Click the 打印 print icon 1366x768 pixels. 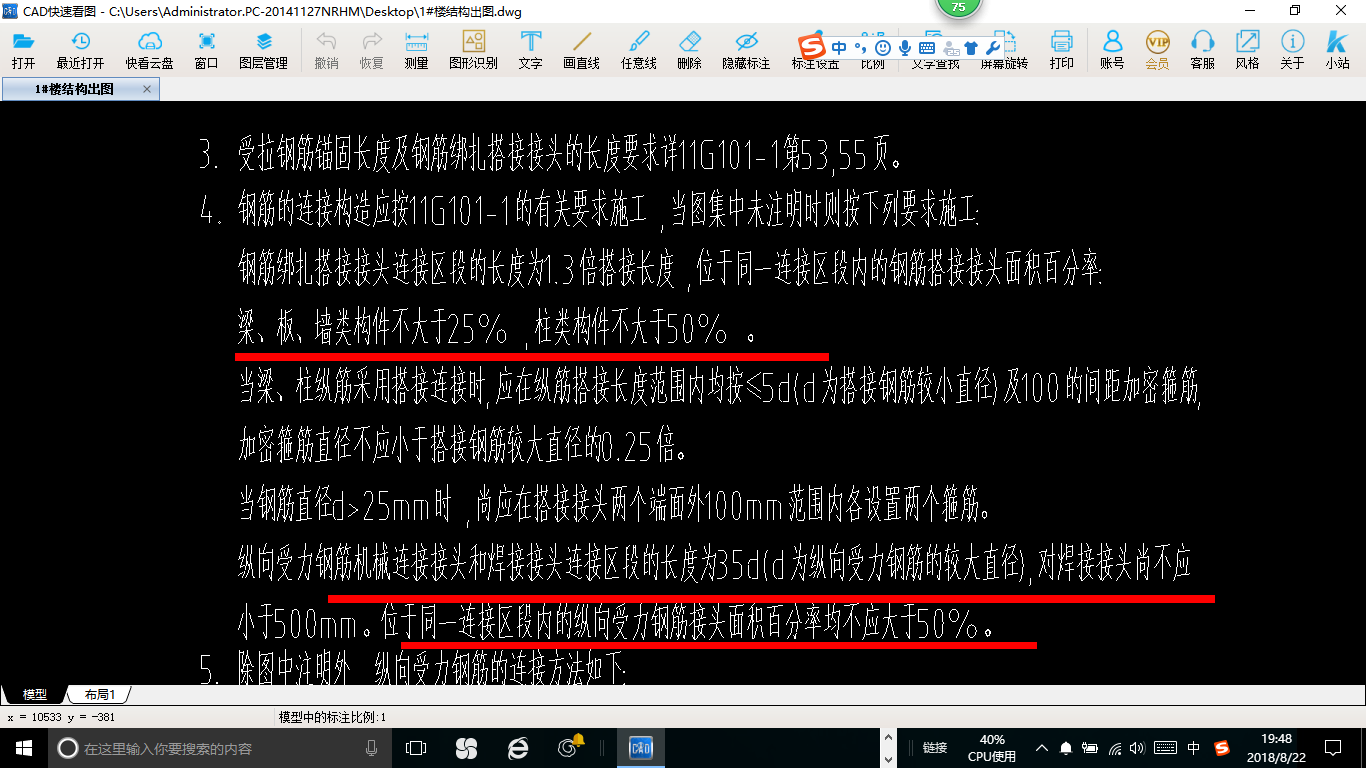coord(1061,50)
